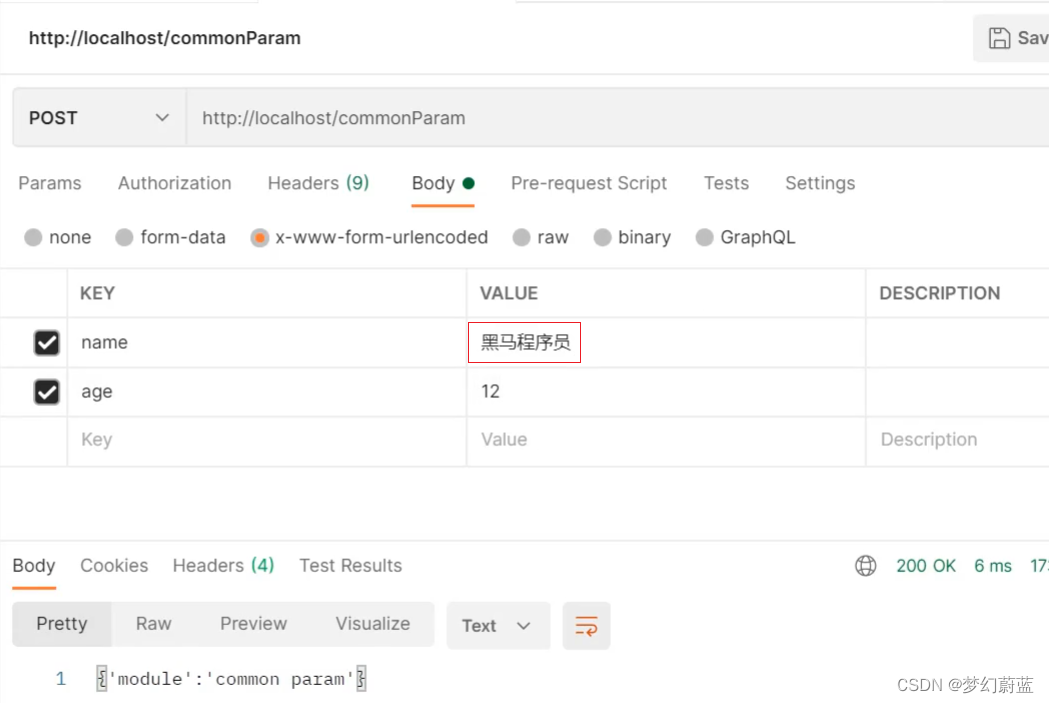This screenshot has width=1049, height=703.
Task: Click the response line containing 'module':'common param'
Action: (231, 679)
